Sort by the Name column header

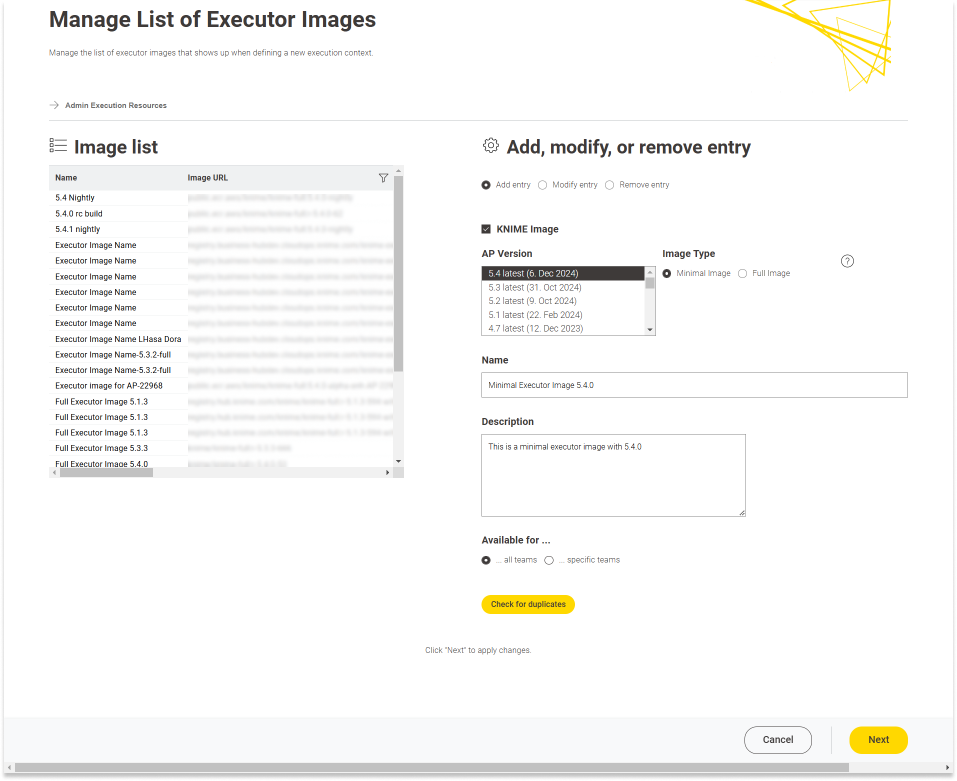click(x=66, y=178)
